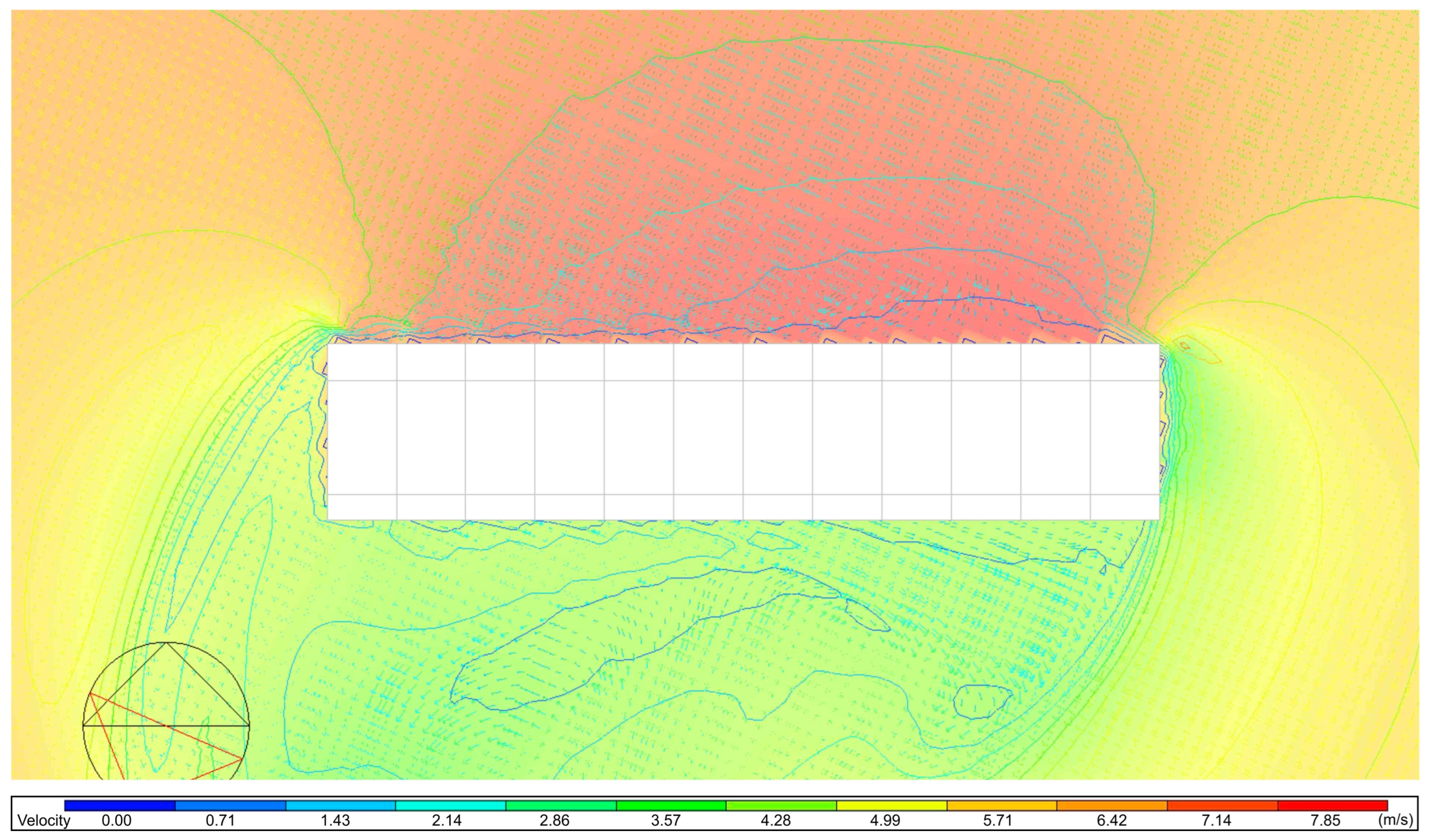Click the light blue 0.71 legend swatch
The width and height of the screenshot is (1431, 840).
[230, 805]
